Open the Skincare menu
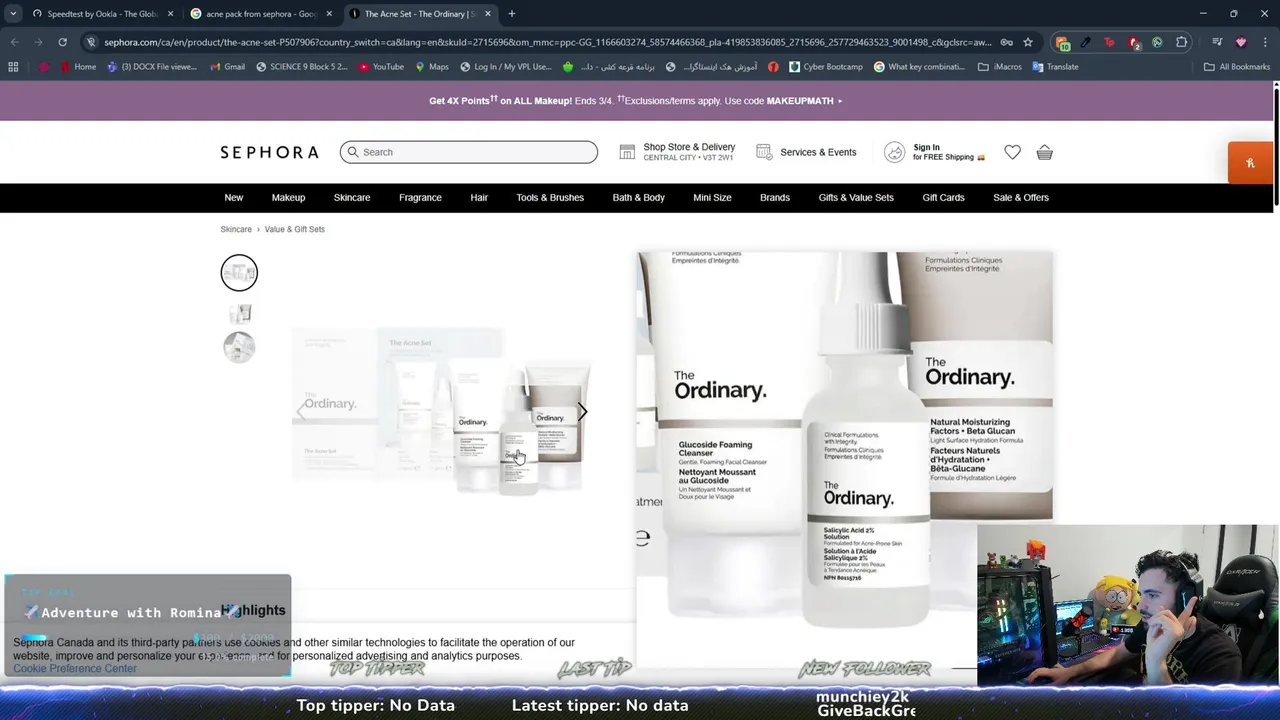Screen dimensions: 1280x720 pos(352,198)
